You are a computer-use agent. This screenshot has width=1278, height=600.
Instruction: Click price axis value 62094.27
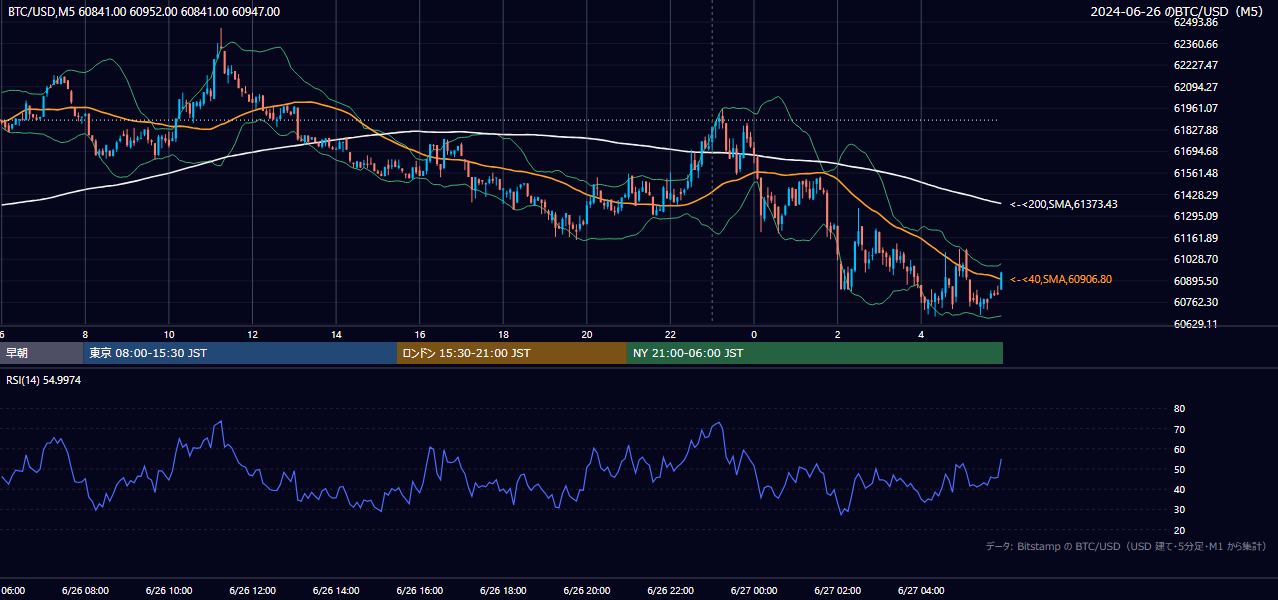click(1195, 87)
